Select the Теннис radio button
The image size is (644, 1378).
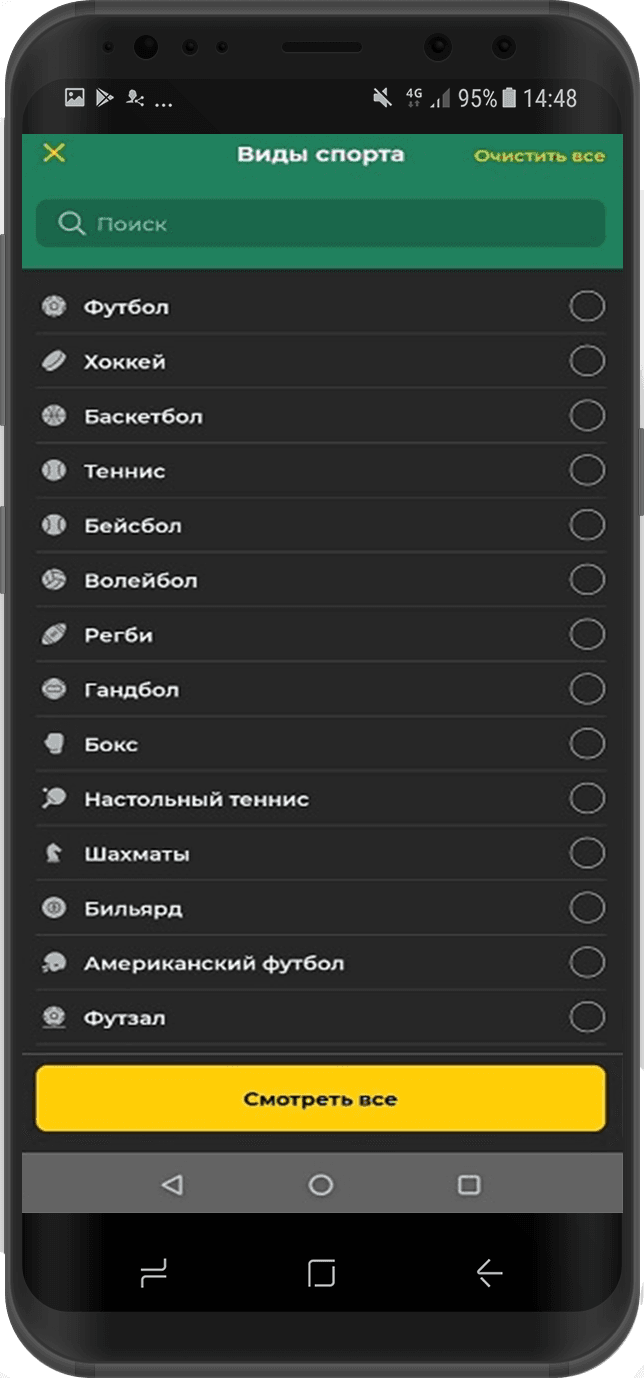point(587,470)
